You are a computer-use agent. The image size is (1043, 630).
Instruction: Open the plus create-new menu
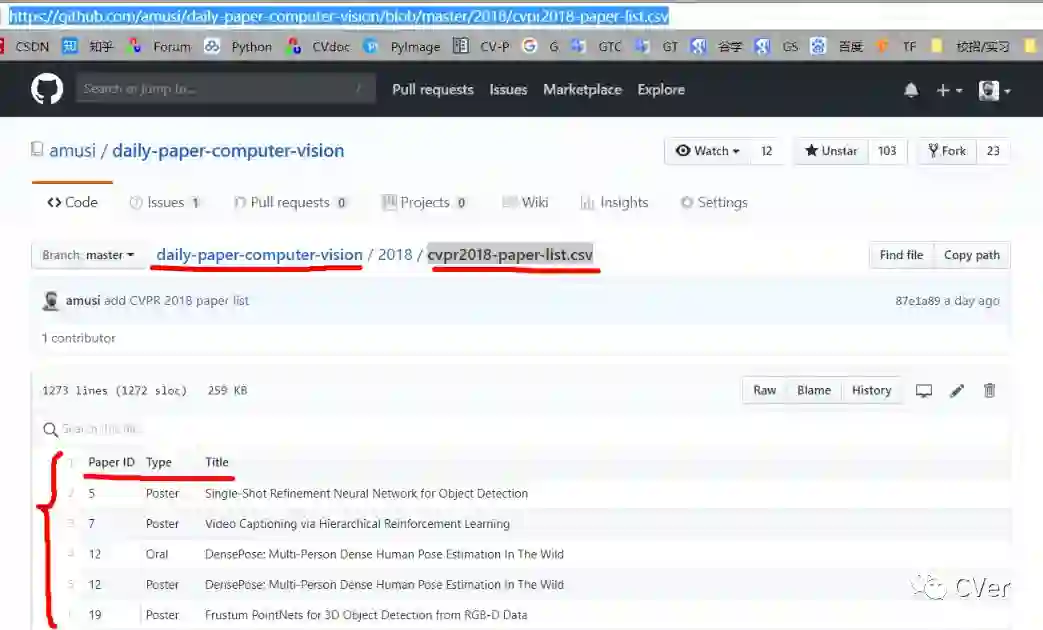click(x=949, y=90)
